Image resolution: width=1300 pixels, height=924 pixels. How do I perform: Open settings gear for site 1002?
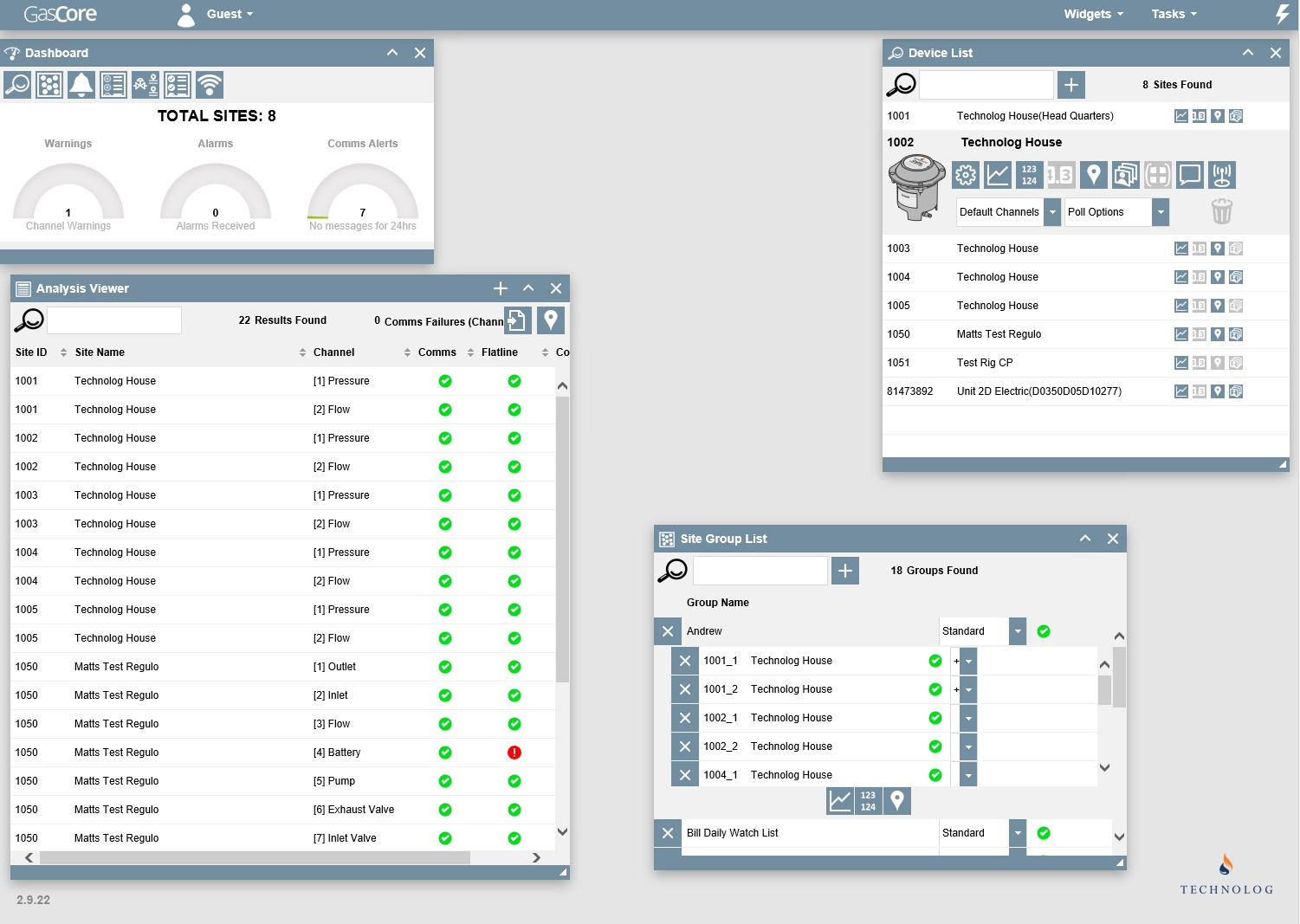966,175
